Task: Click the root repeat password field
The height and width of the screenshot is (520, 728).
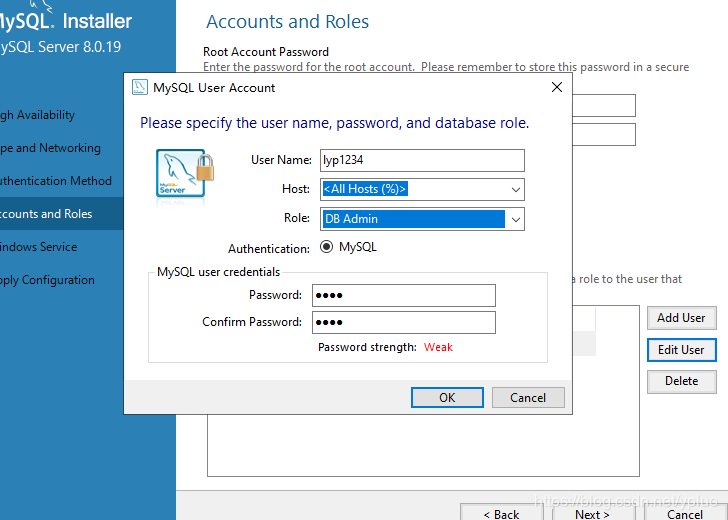Action: point(604,135)
